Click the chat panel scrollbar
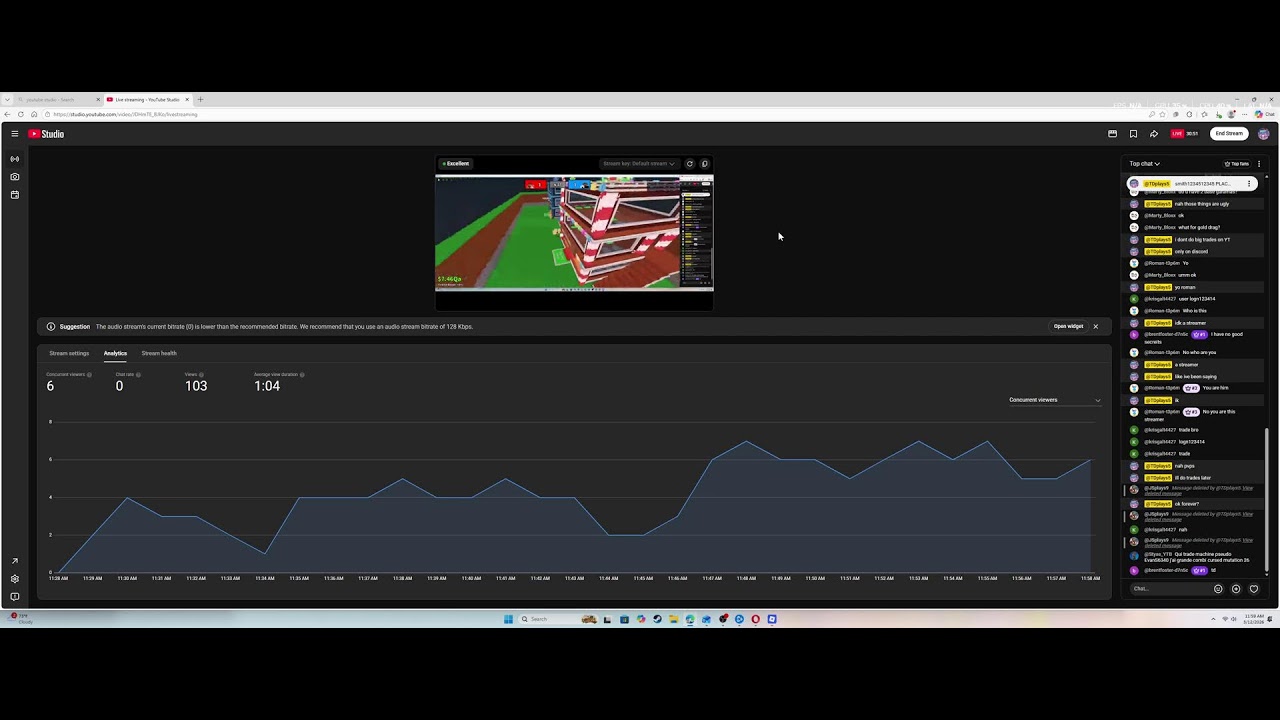This screenshot has width=1280, height=720. [1267, 500]
